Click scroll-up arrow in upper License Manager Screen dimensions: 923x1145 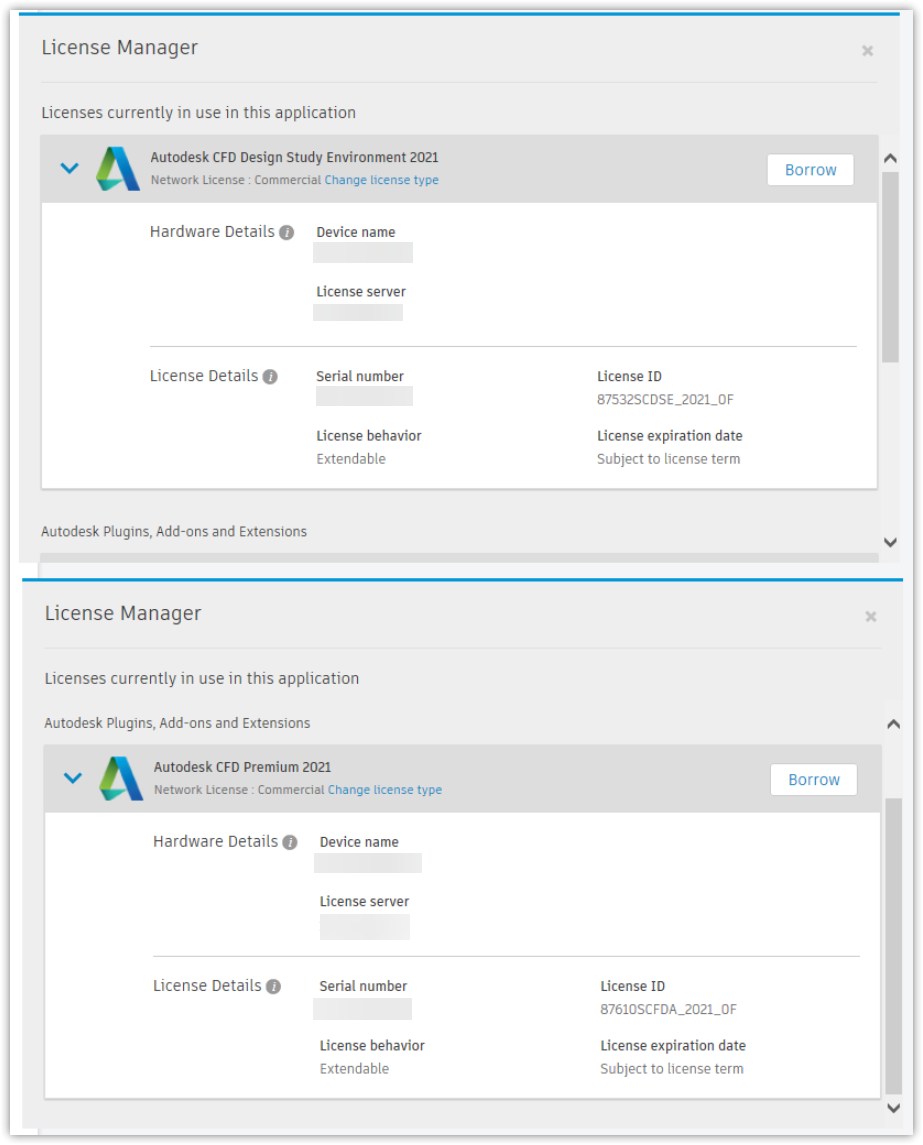[x=890, y=158]
